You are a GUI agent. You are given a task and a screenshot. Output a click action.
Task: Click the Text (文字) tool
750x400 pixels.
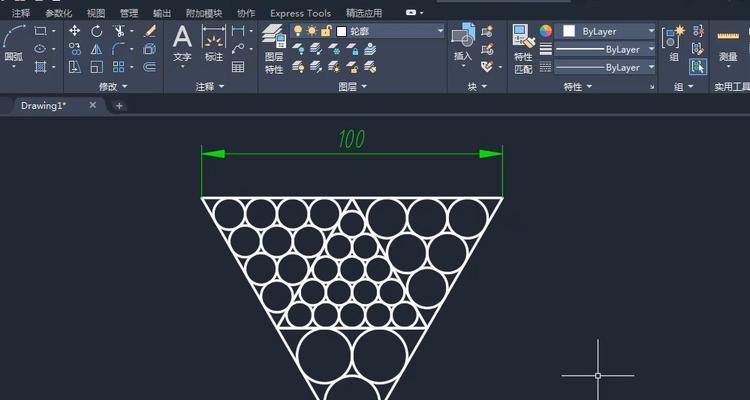182,44
